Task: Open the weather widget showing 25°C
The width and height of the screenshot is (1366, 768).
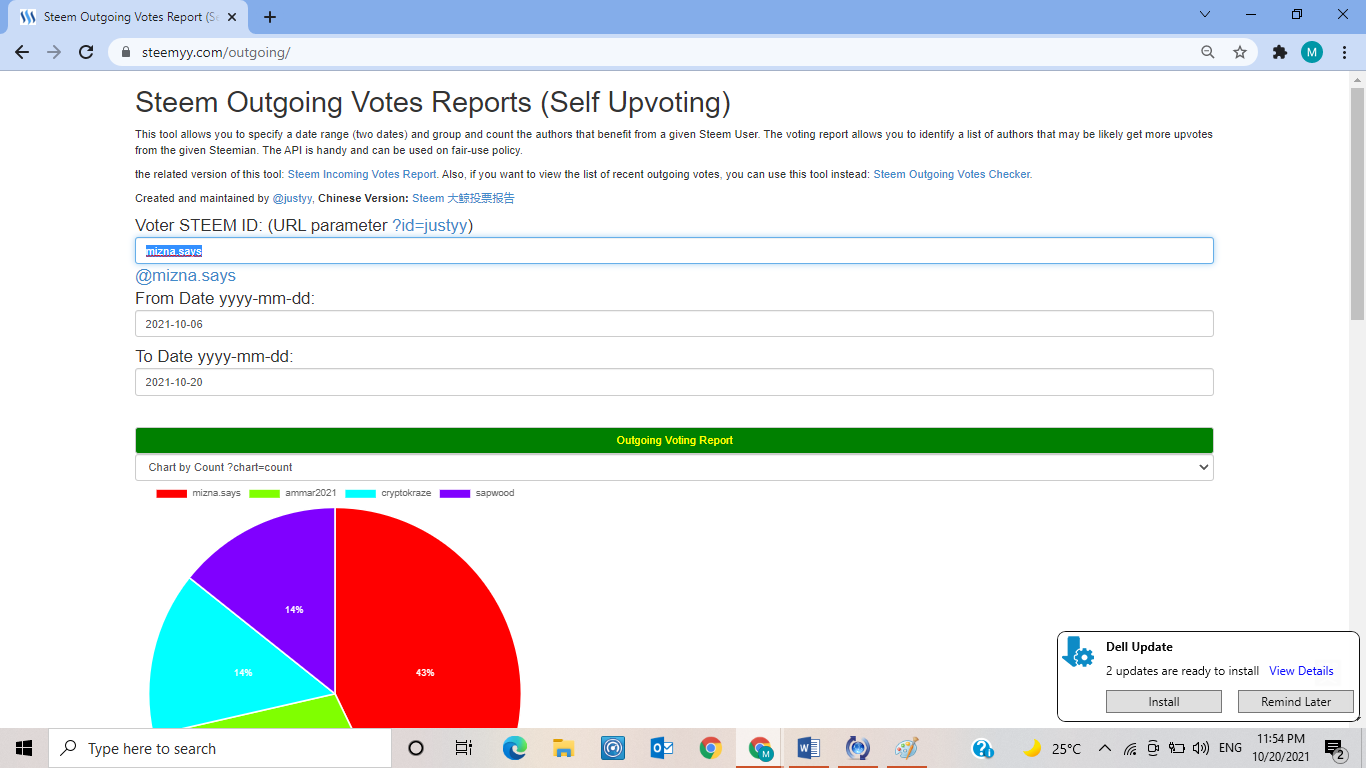Action: [1051, 748]
